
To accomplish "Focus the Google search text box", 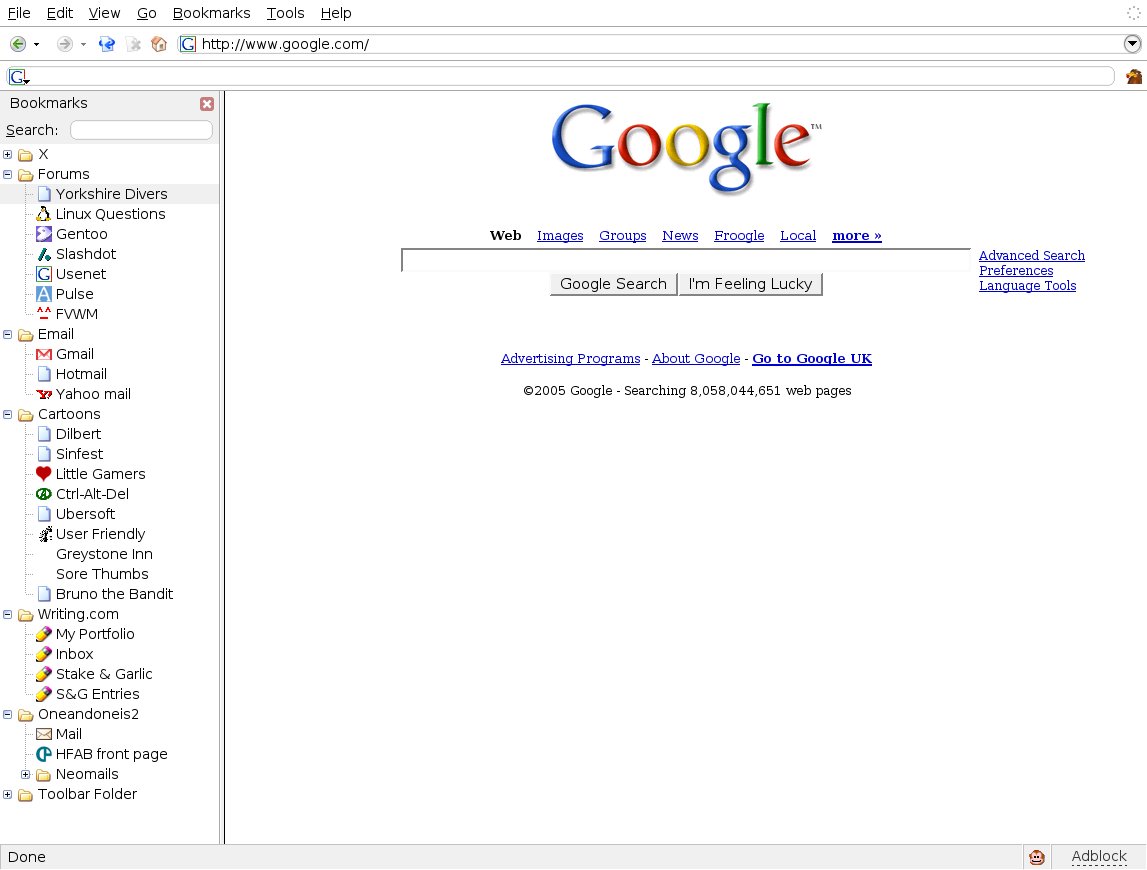I will [685, 260].
